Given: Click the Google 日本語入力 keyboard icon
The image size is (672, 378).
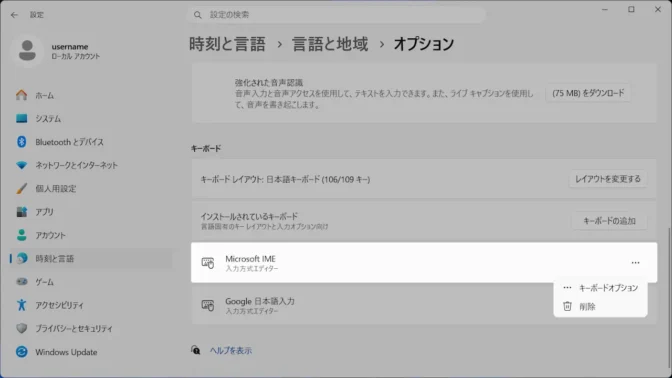Looking at the screenshot, I should [x=208, y=305].
